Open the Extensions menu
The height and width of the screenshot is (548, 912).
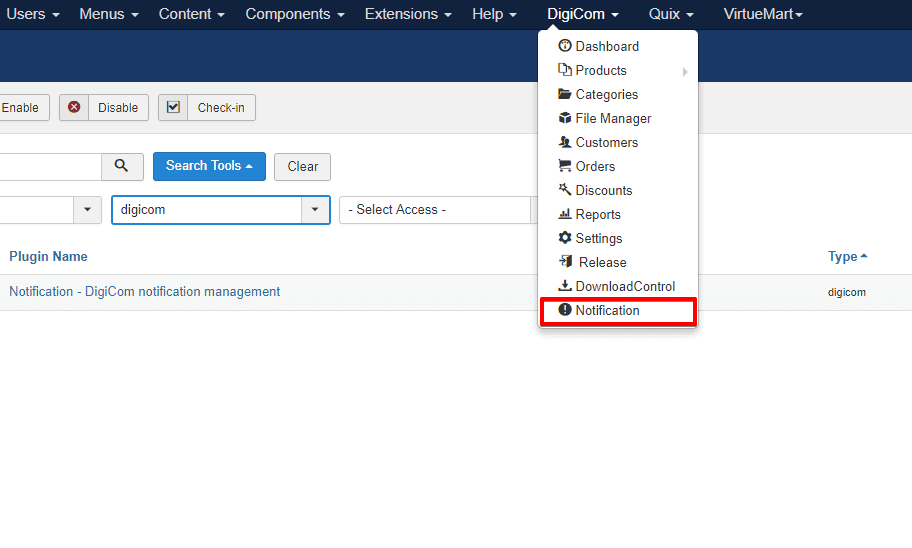[408, 14]
